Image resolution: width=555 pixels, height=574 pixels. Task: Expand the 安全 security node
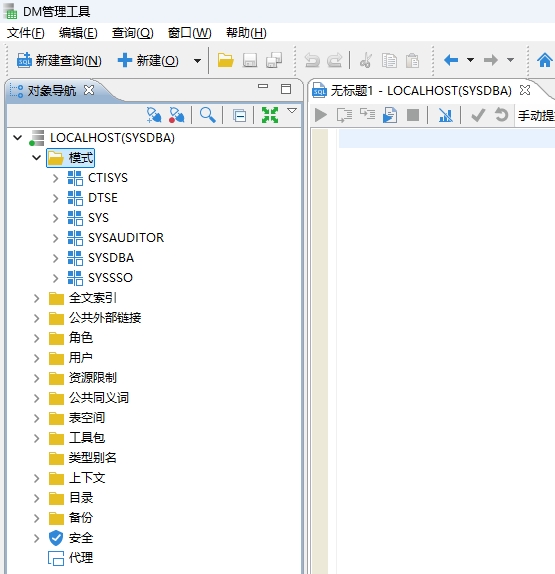point(36,538)
